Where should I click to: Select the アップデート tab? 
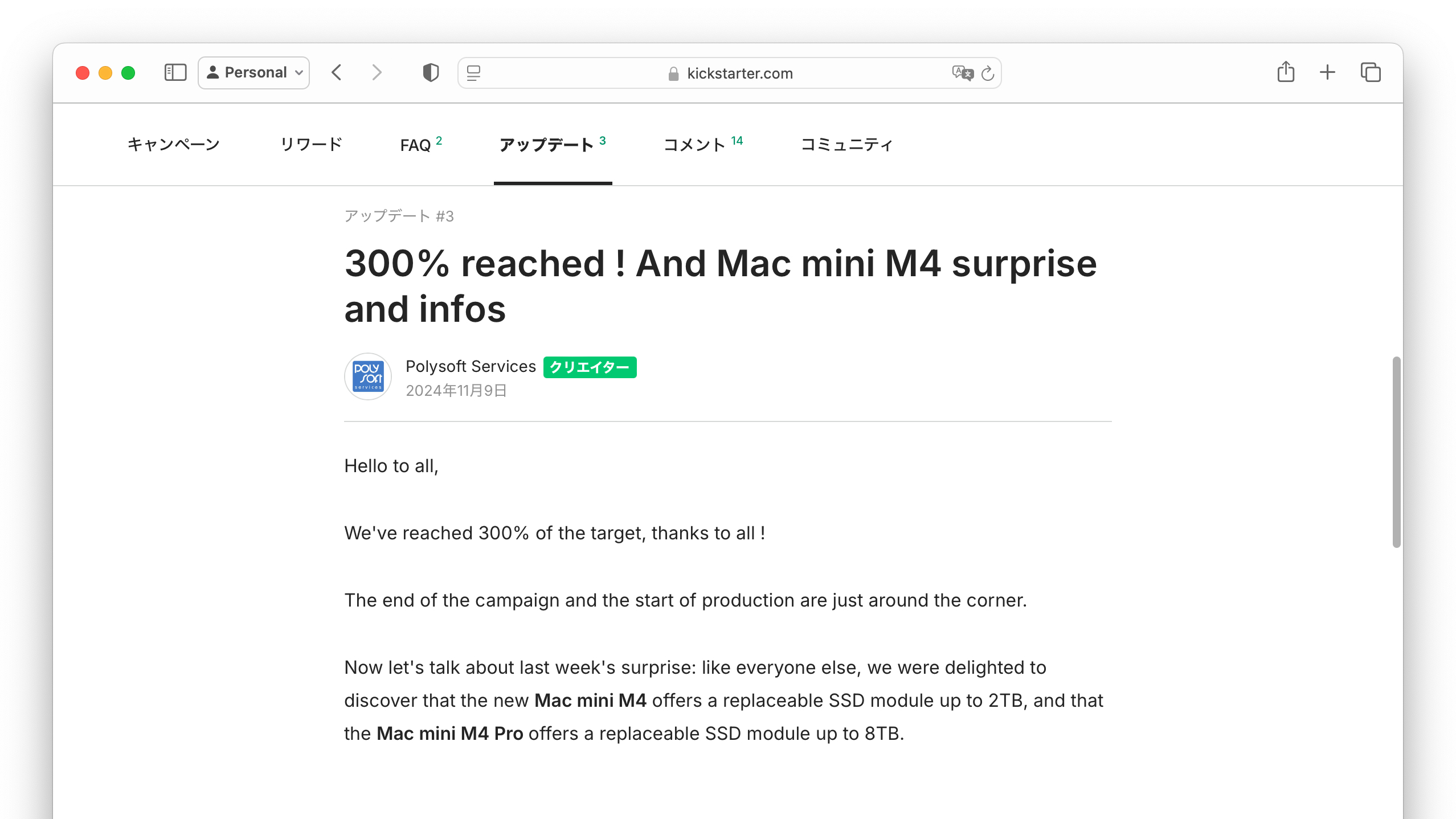pos(552,145)
